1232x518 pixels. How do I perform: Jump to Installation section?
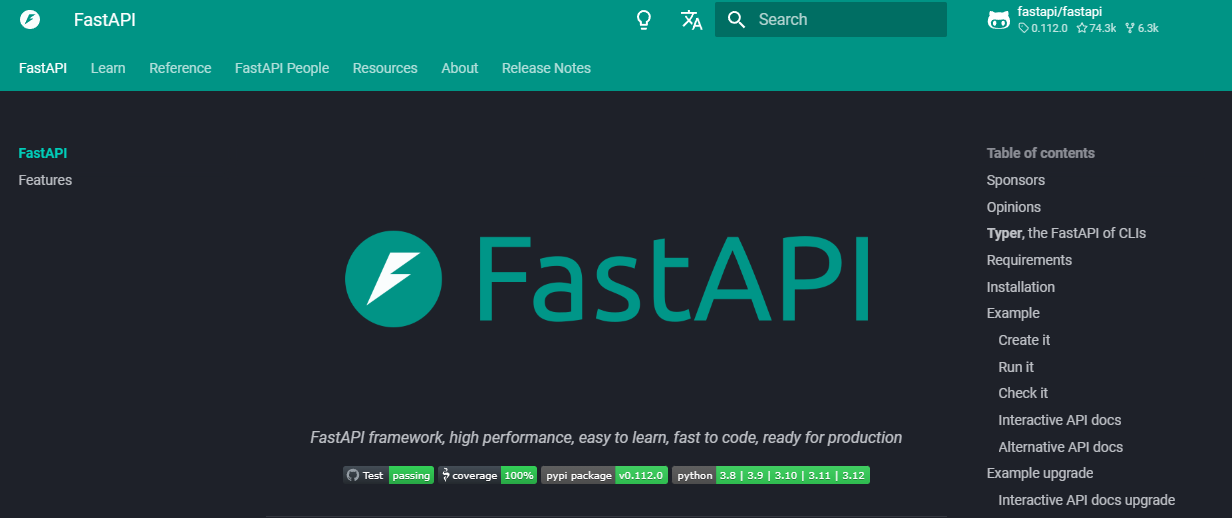[x=1021, y=287]
